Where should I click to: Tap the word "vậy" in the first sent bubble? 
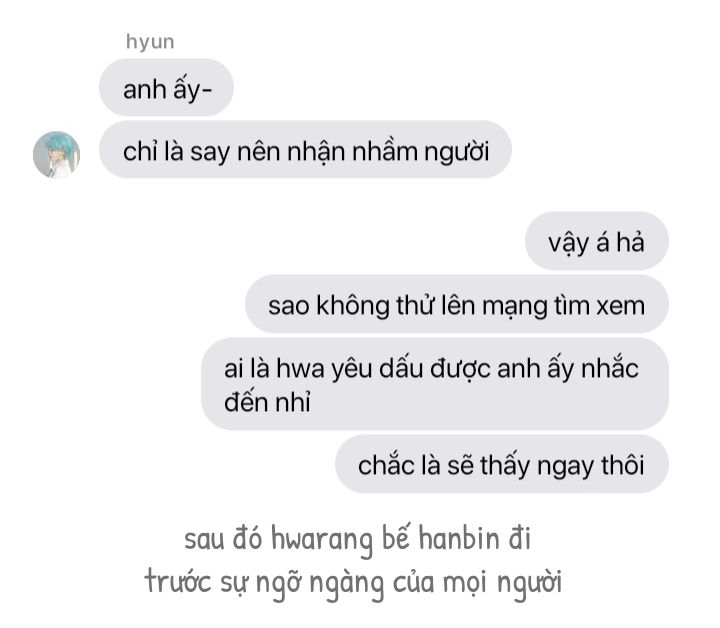point(569,244)
